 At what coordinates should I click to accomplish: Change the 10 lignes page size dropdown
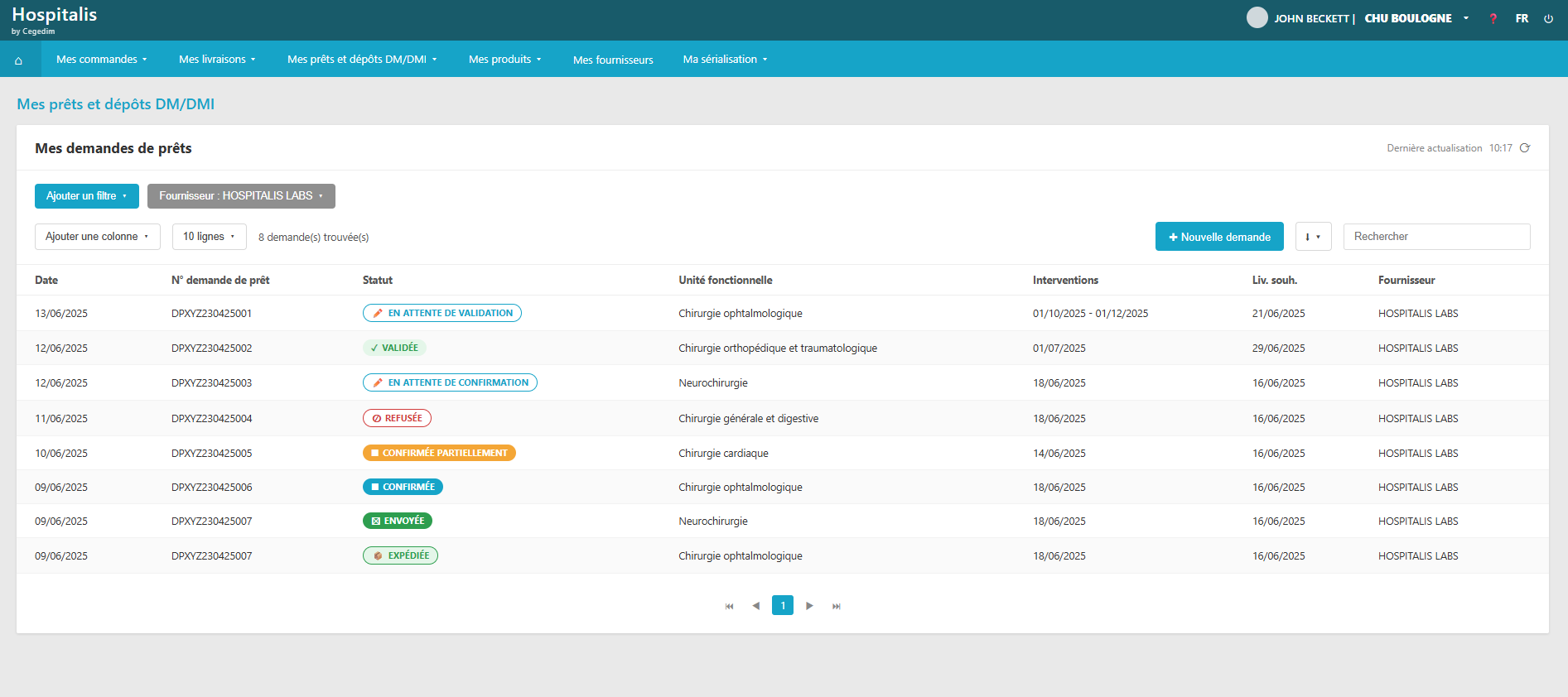click(210, 237)
